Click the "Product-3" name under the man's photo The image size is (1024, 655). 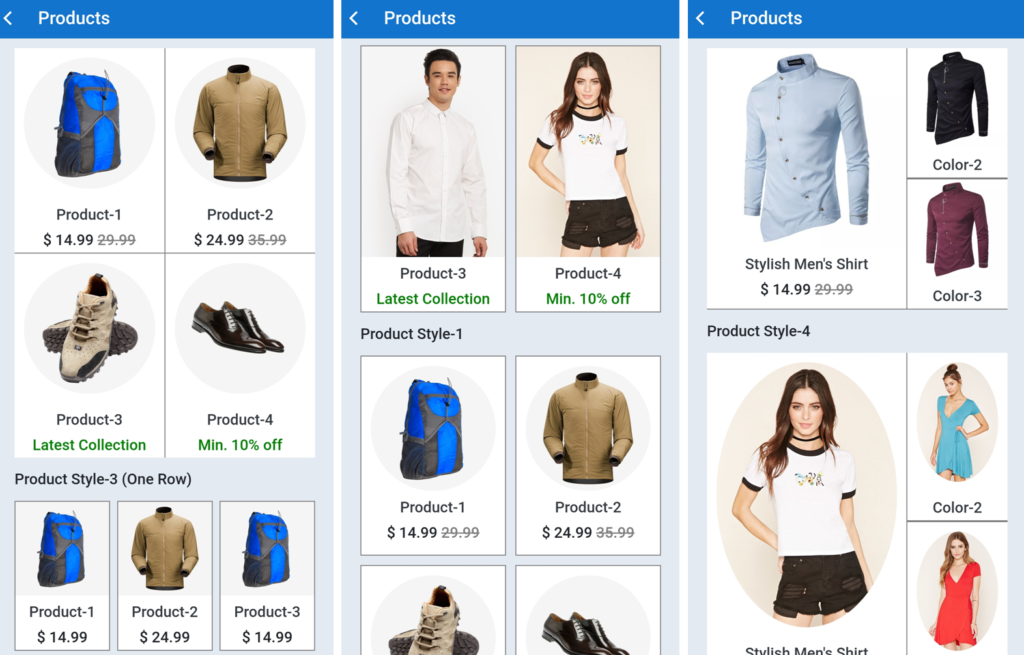[x=433, y=273]
